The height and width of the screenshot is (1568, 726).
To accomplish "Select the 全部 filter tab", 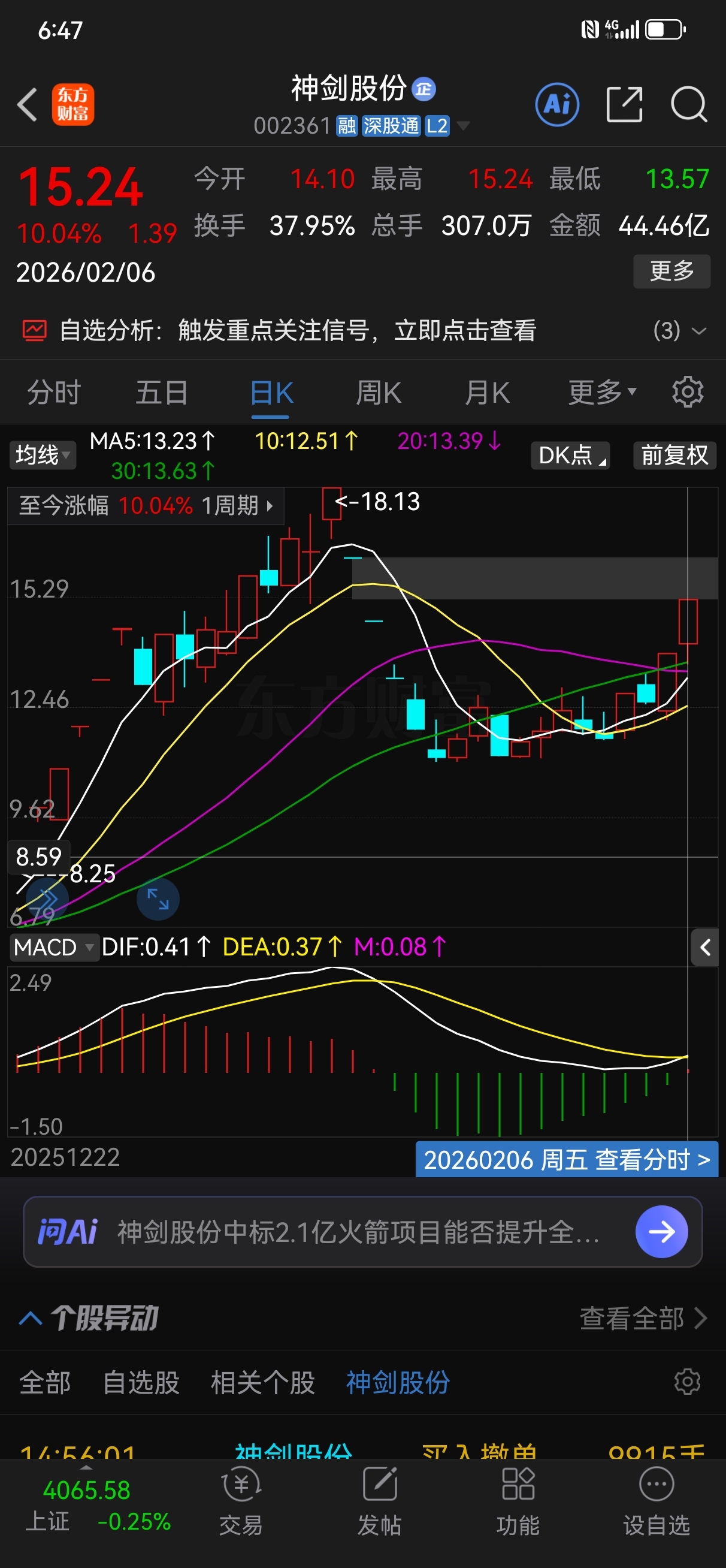I will pyautogui.click(x=45, y=1382).
